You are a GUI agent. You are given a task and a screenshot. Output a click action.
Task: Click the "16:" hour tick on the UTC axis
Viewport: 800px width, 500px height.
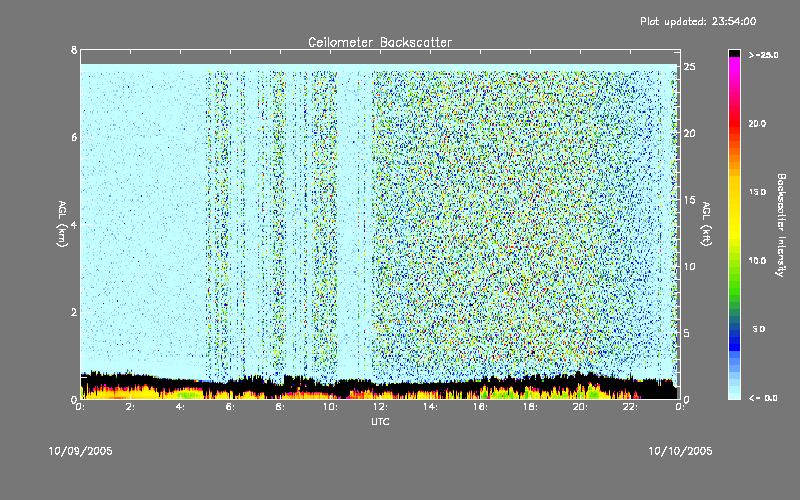click(481, 407)
